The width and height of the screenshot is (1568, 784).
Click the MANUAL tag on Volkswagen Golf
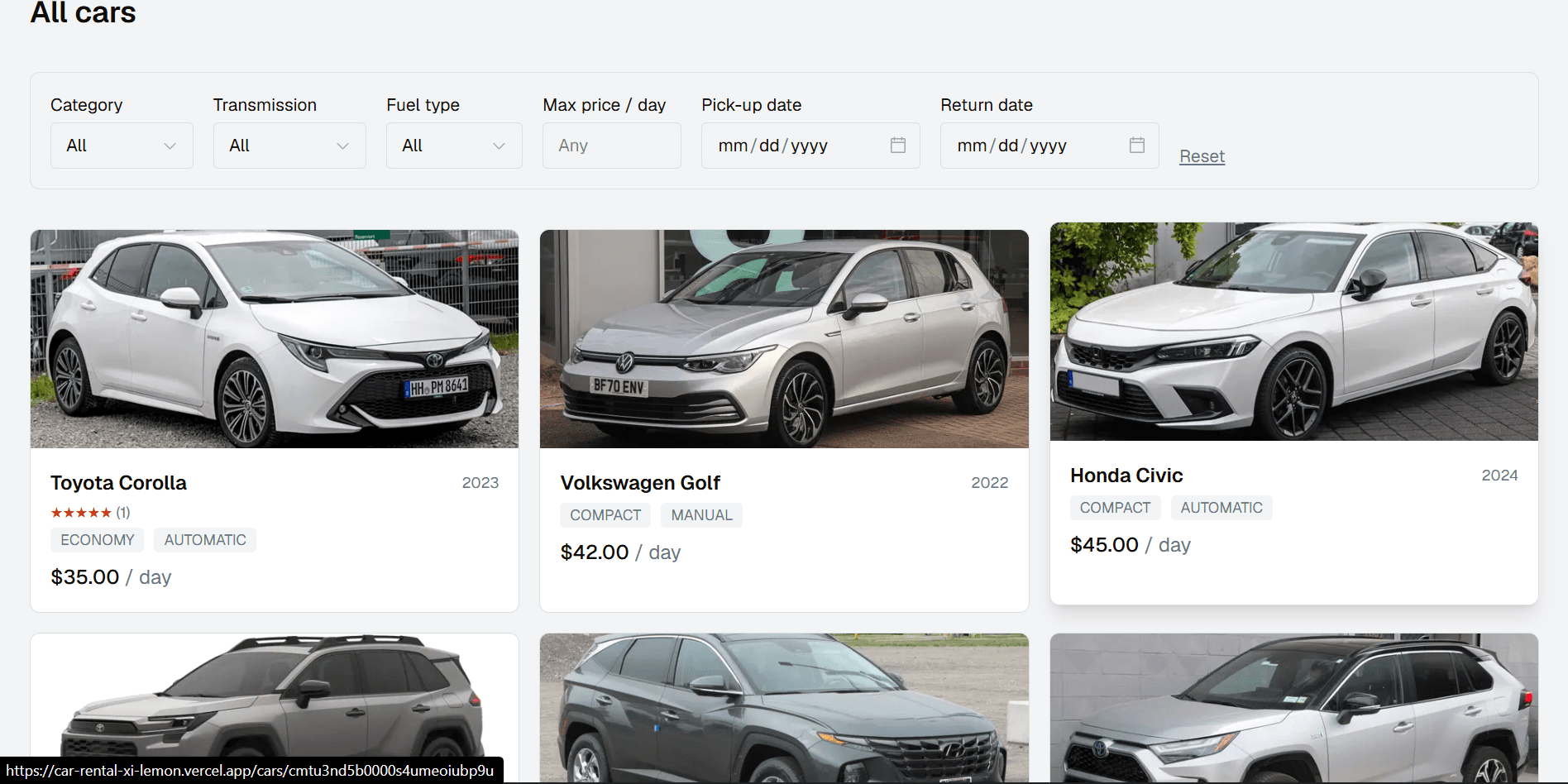pos(701,515)
